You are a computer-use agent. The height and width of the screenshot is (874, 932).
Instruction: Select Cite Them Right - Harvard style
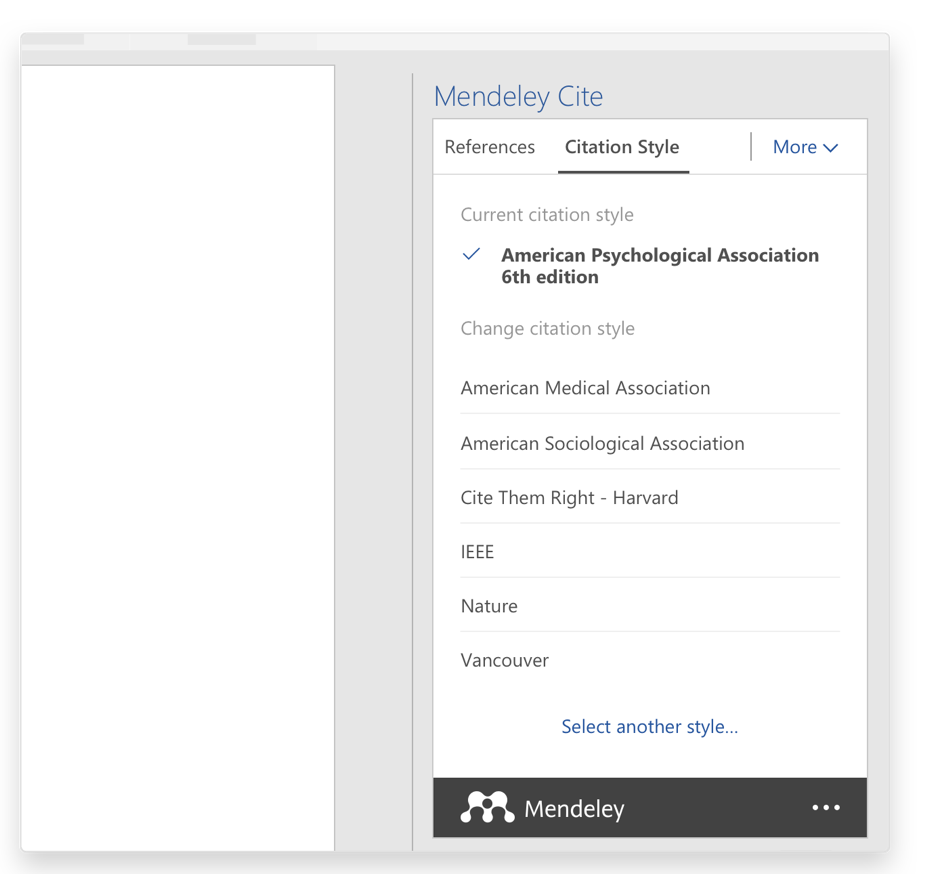click(568, 497)
